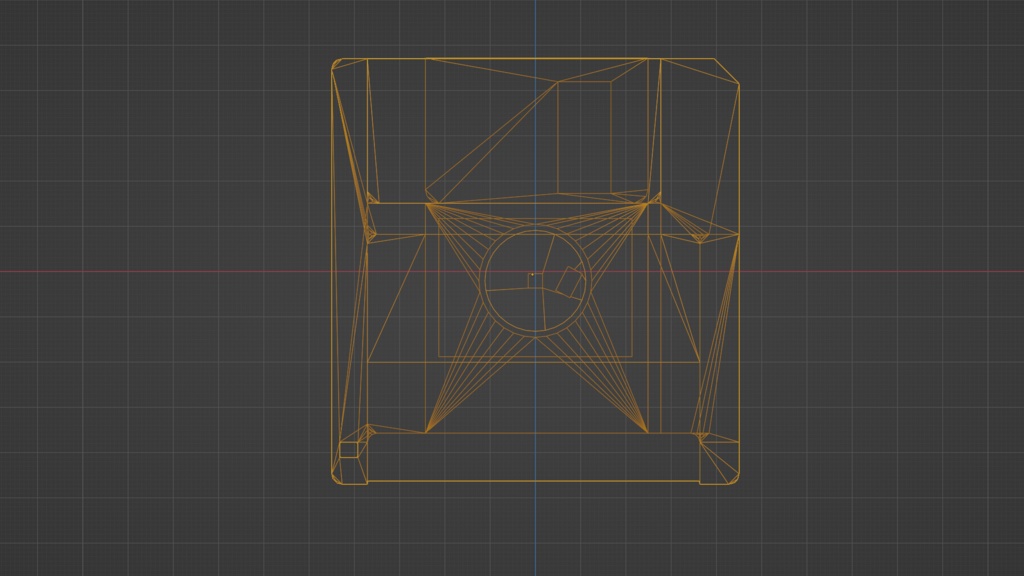Select the orange wireframe mesh object
1024x576 pixels.
(x=535, y=271)
